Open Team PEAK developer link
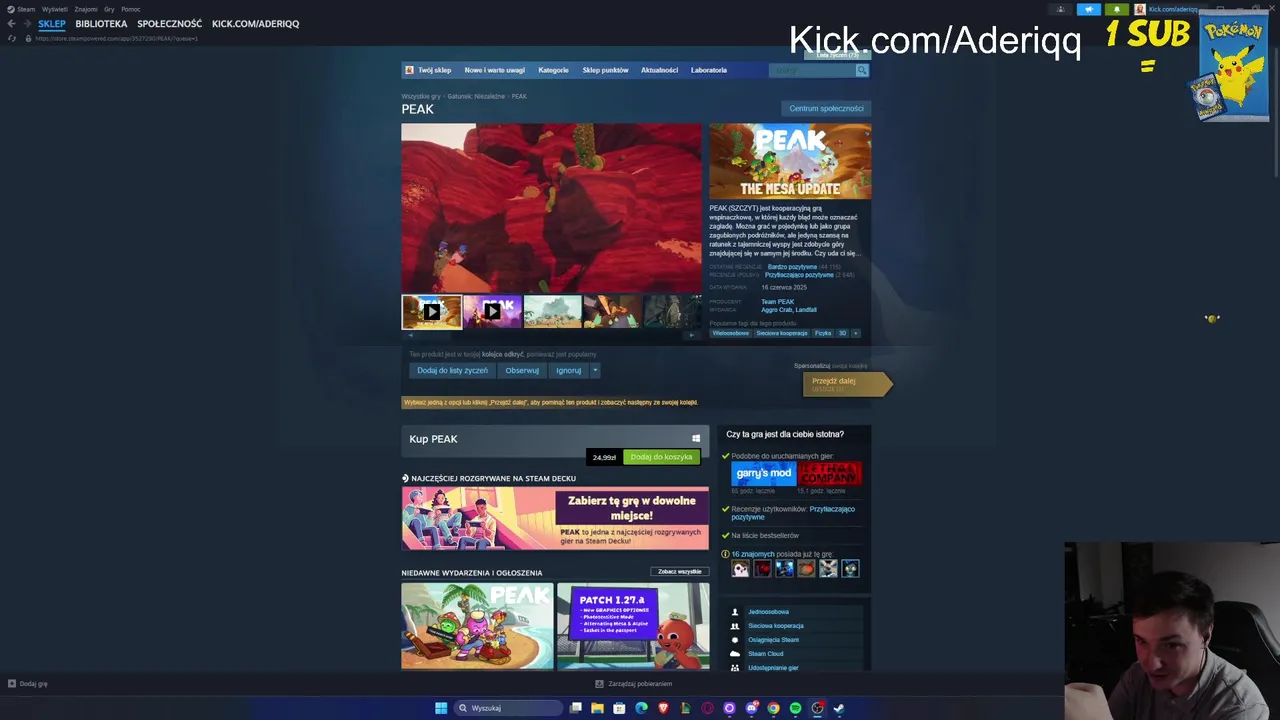 pos(778,302)
